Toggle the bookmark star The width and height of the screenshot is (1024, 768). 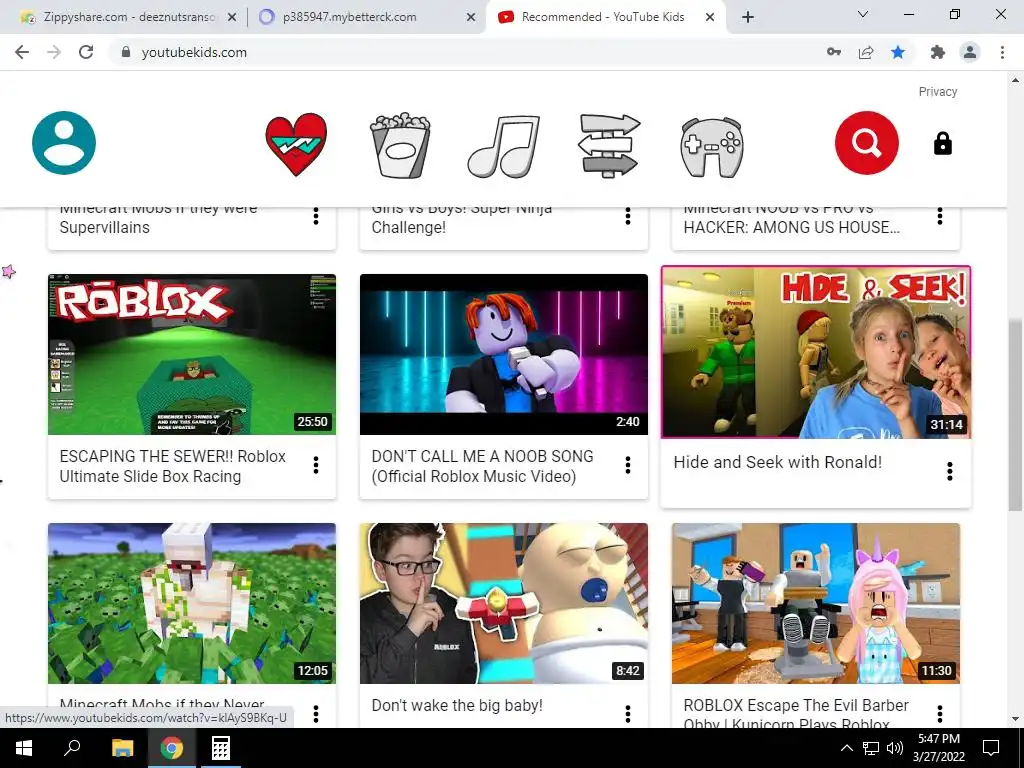[x=898, y=52]
